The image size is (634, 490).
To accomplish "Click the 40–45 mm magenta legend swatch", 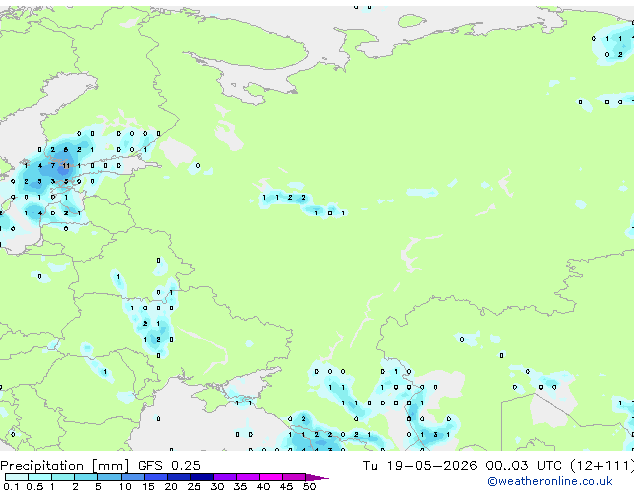I will (x=271, y=477).
